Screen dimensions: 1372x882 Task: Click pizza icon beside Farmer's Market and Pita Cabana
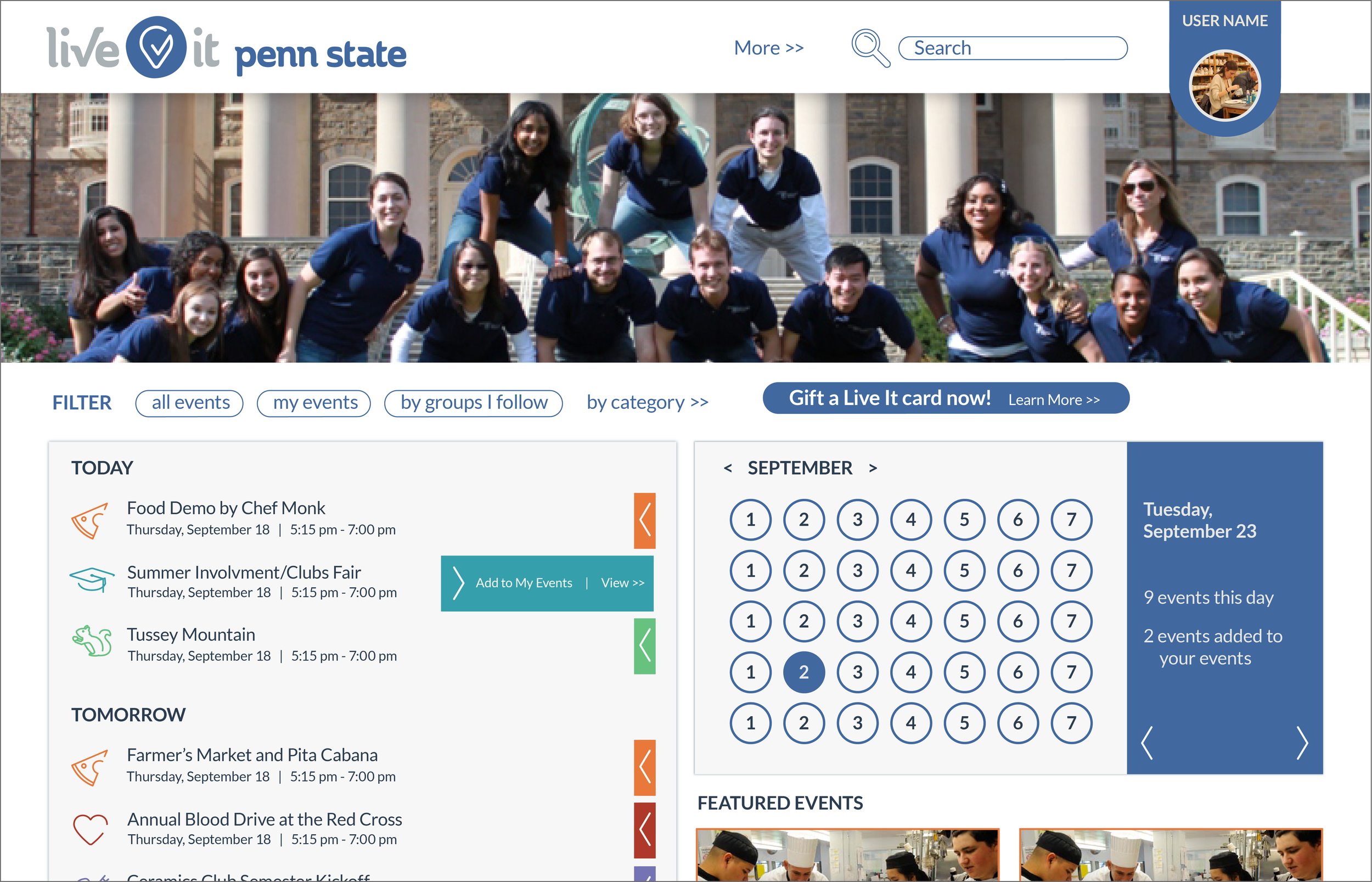pyautogui.click(x=90, y=767)
